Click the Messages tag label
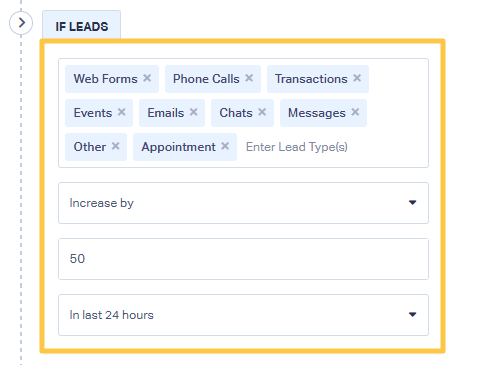Screen dimensions: 483x365 coord(317,113)
